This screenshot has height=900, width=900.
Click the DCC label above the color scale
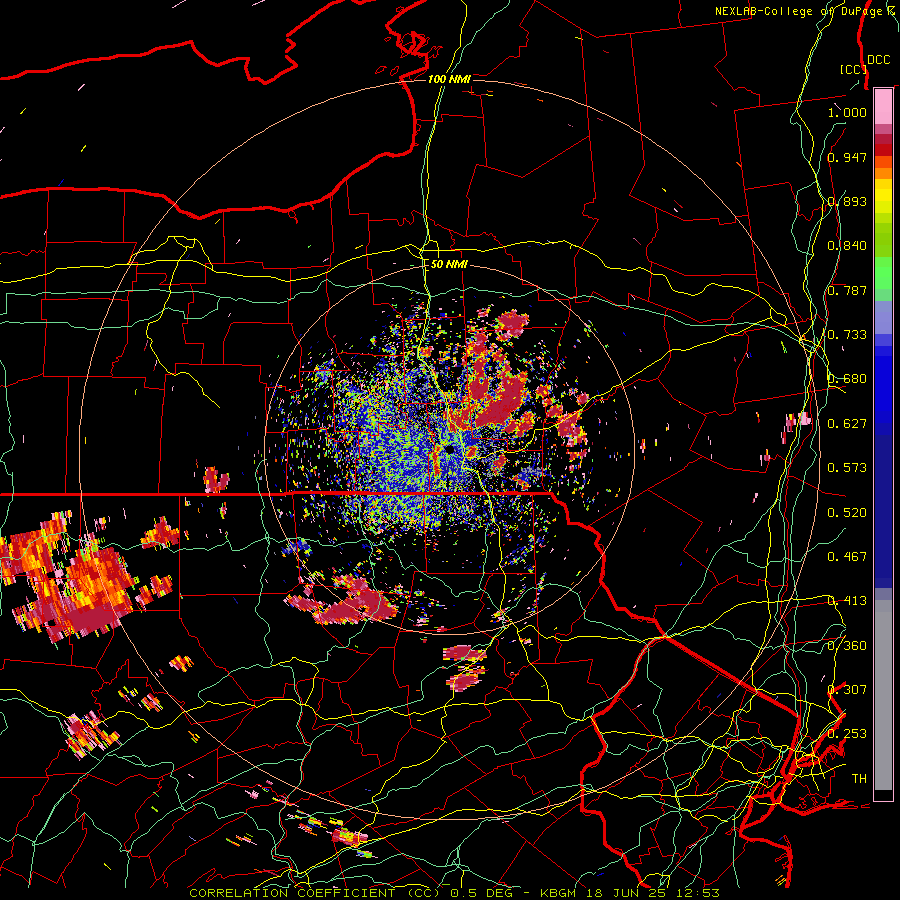point(878,60)
